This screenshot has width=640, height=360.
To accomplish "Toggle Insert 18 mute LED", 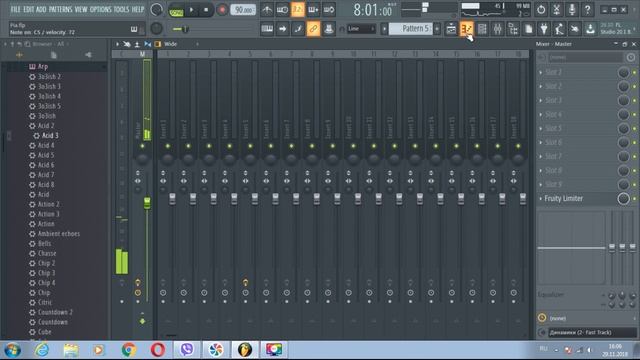I will (x=518, y=146).
